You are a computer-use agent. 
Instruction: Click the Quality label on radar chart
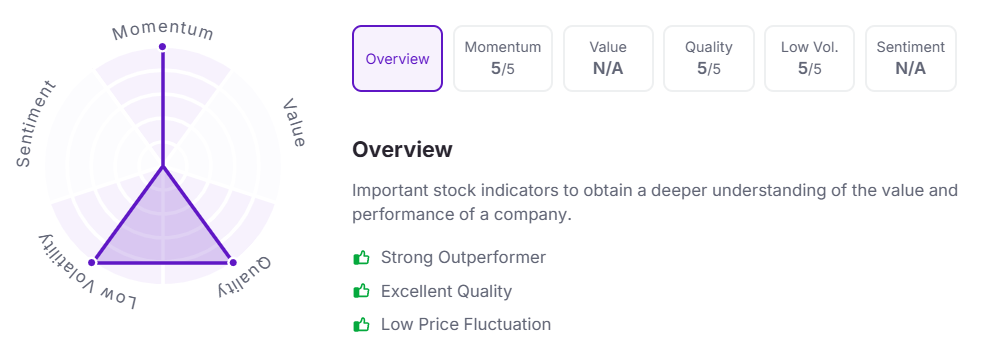coord(245,277)
